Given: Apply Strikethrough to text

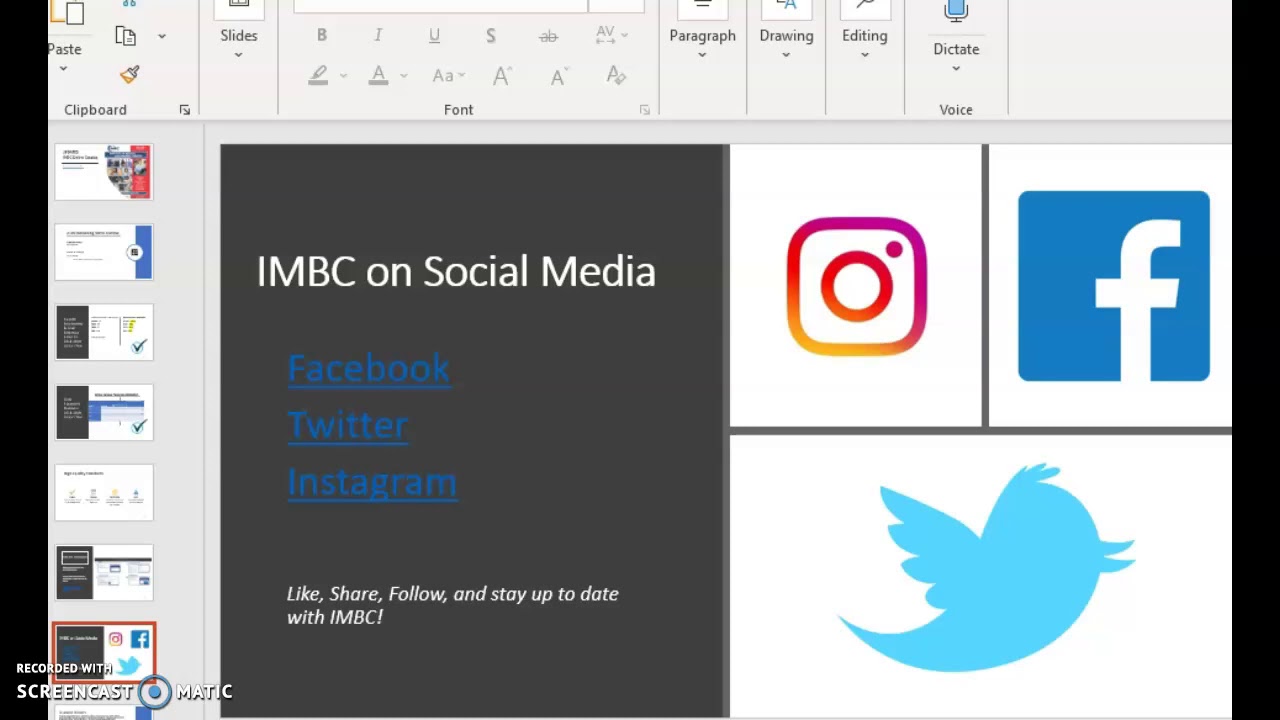Looking at the screenshot, I should click(x=548, y=36).
